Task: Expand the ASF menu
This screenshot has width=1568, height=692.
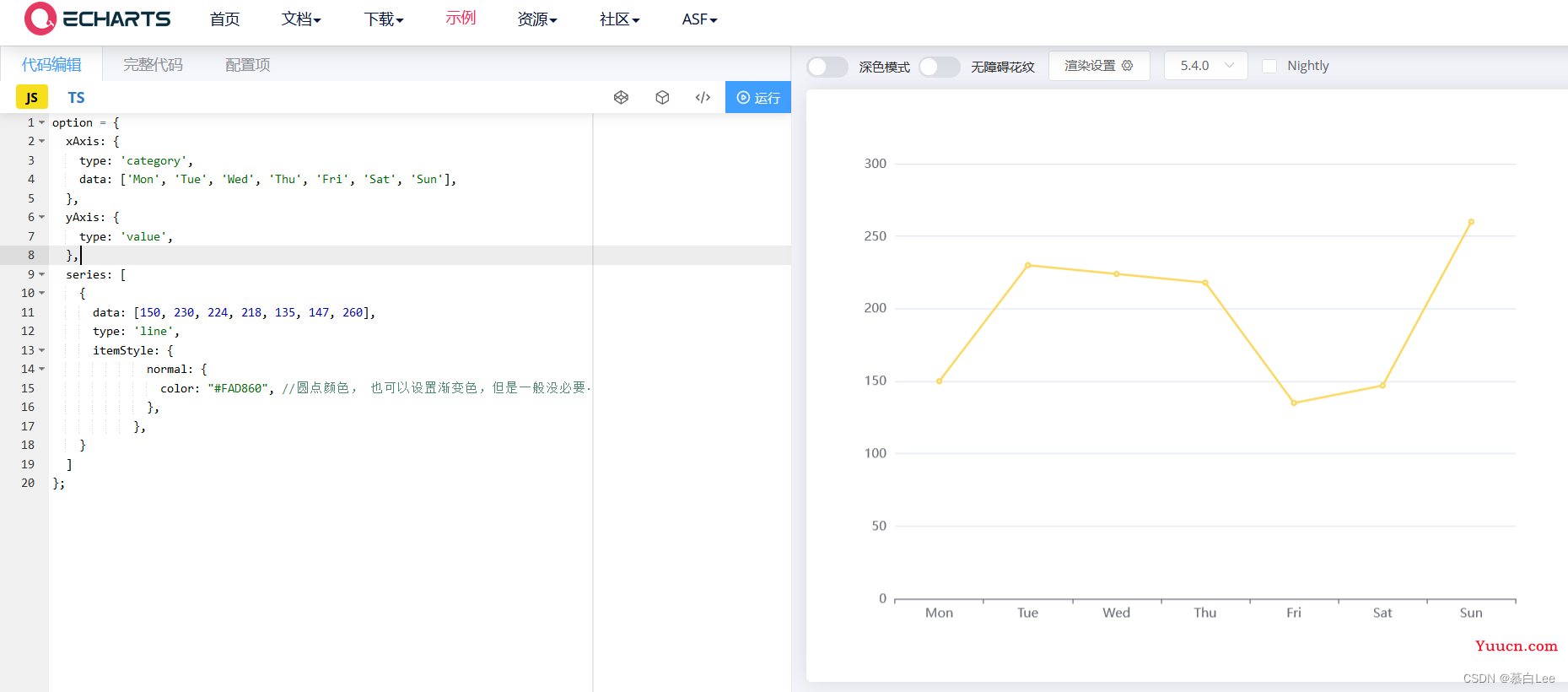Action: tap(699, 19)
